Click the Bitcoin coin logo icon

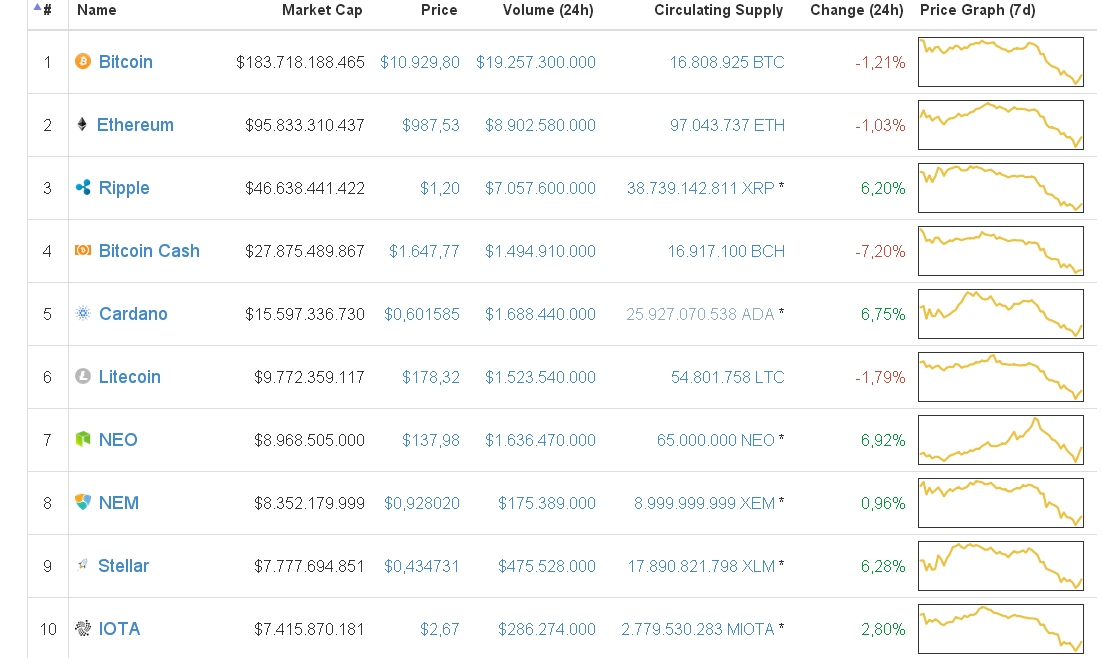[83, 61]
